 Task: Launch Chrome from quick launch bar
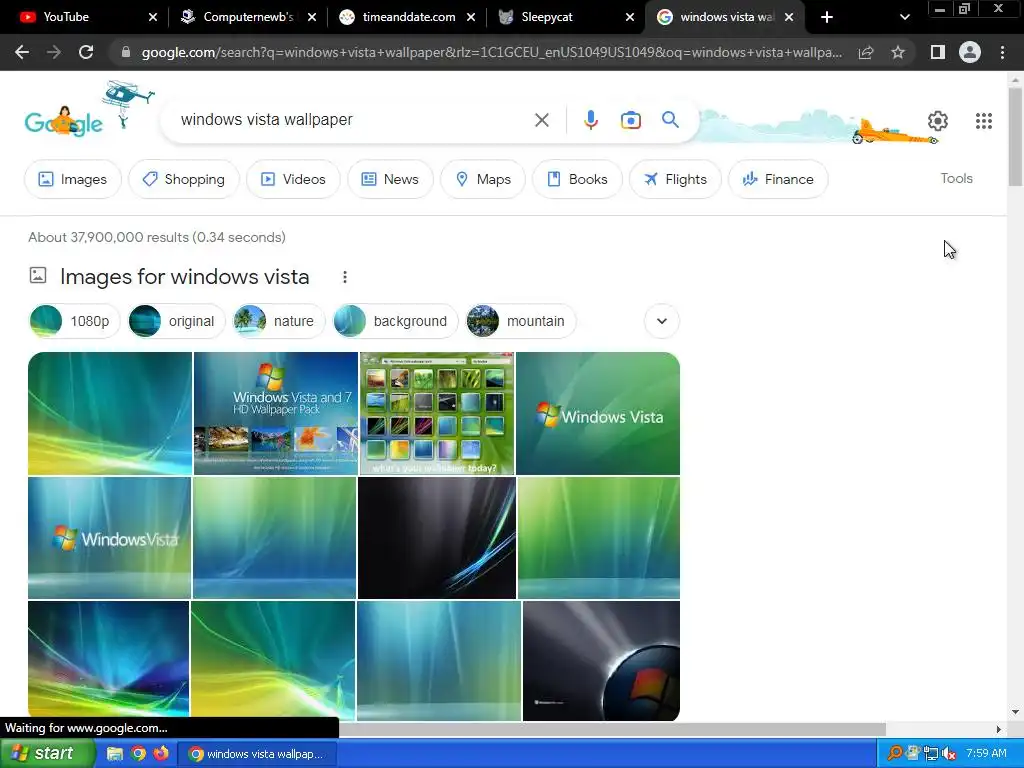point(138,754)
